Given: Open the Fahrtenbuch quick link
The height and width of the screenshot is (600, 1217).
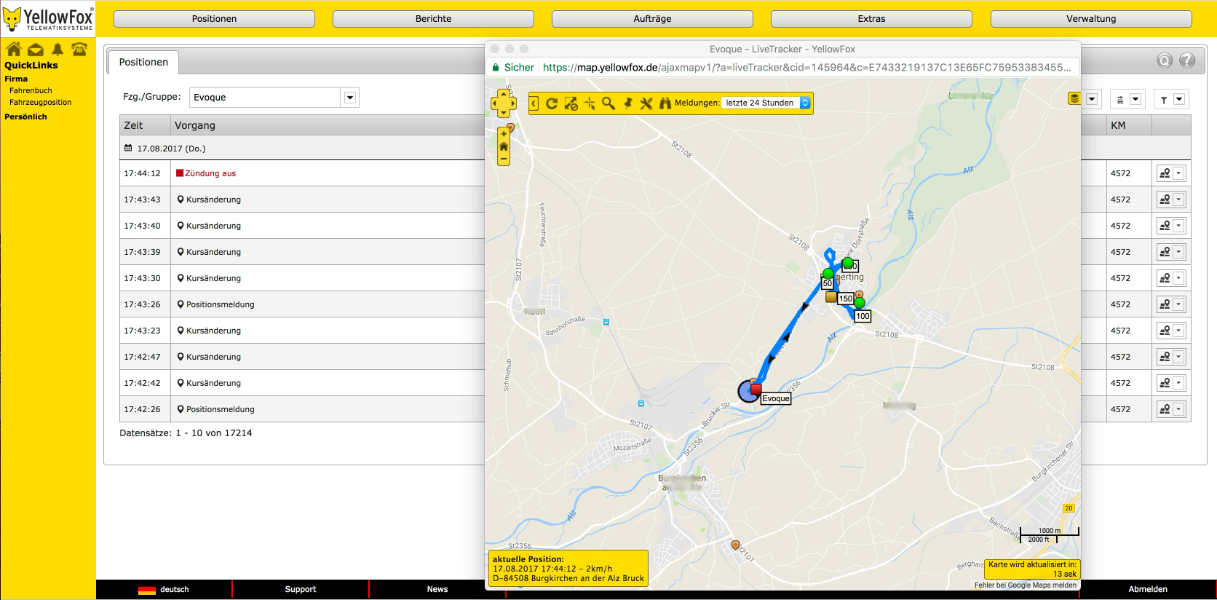Looking at the screenshot, I should [30, 90].
